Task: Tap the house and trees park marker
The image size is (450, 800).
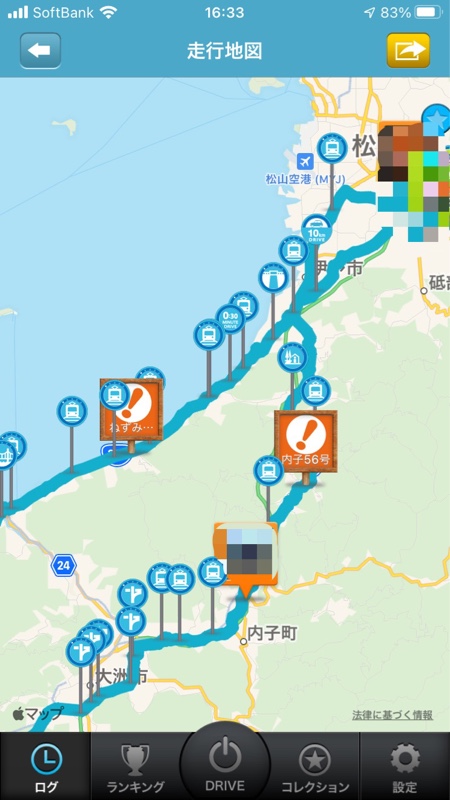Action: [x=292, y=358]
